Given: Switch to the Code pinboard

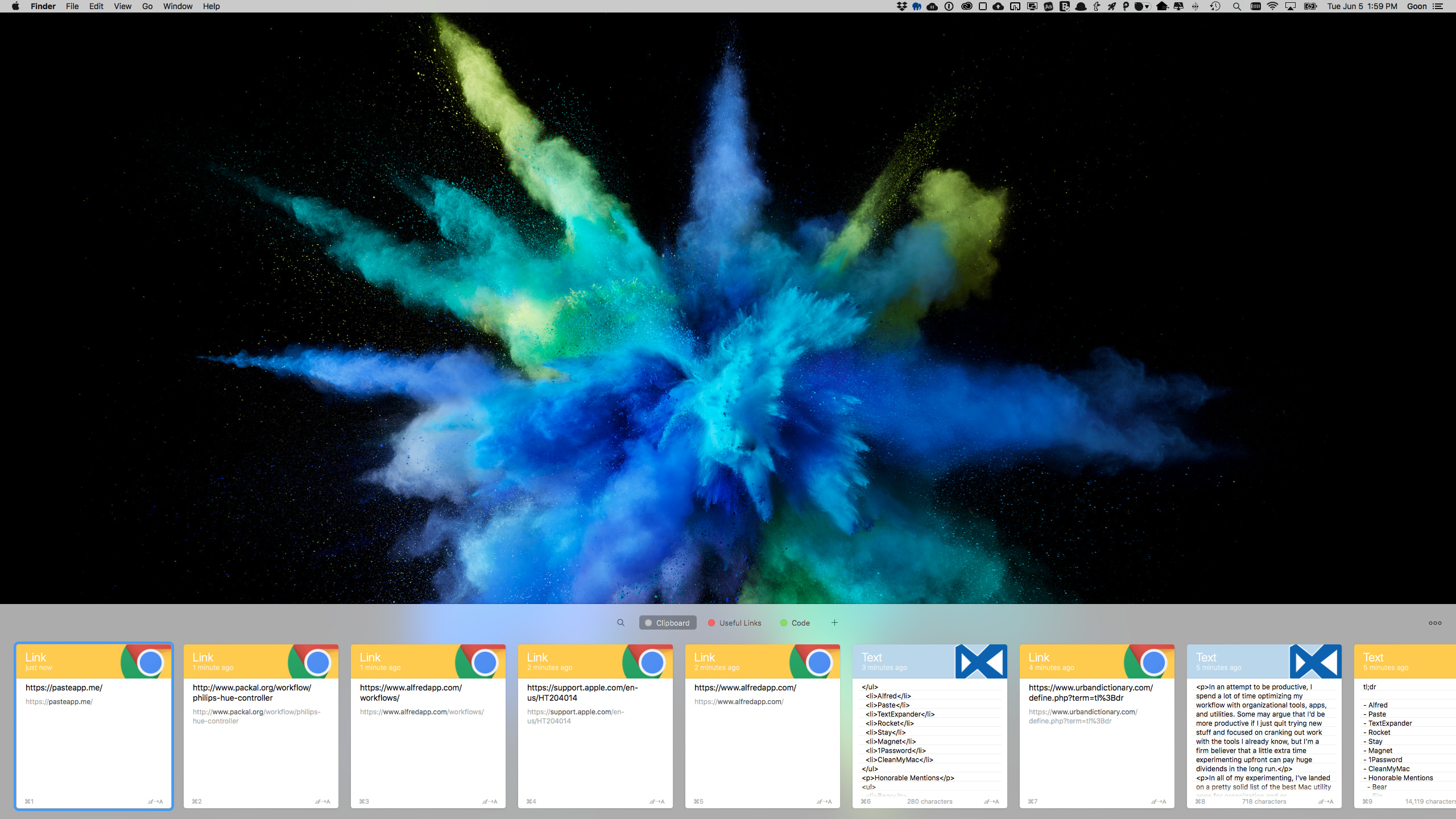Looking at the screenshot, I should tap(795, 623).
